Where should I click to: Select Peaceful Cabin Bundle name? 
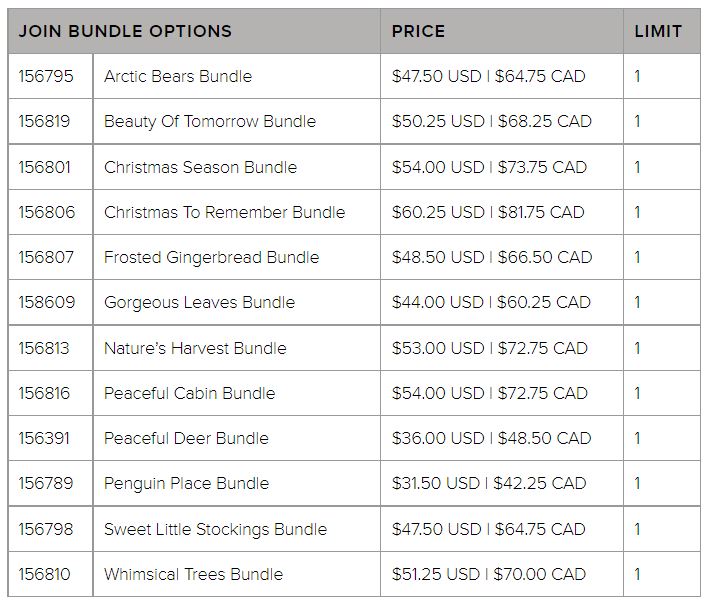[189, 393]
